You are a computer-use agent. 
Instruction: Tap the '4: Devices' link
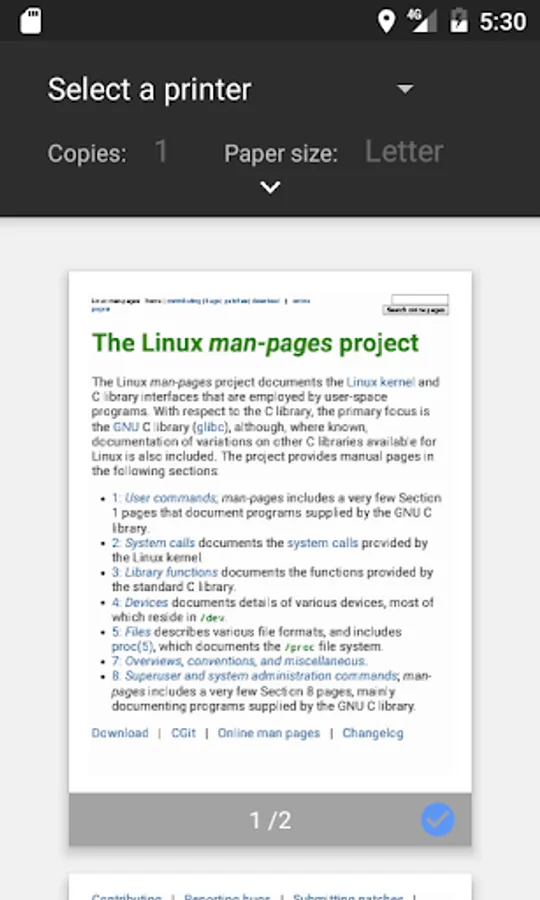pos(140,602)
